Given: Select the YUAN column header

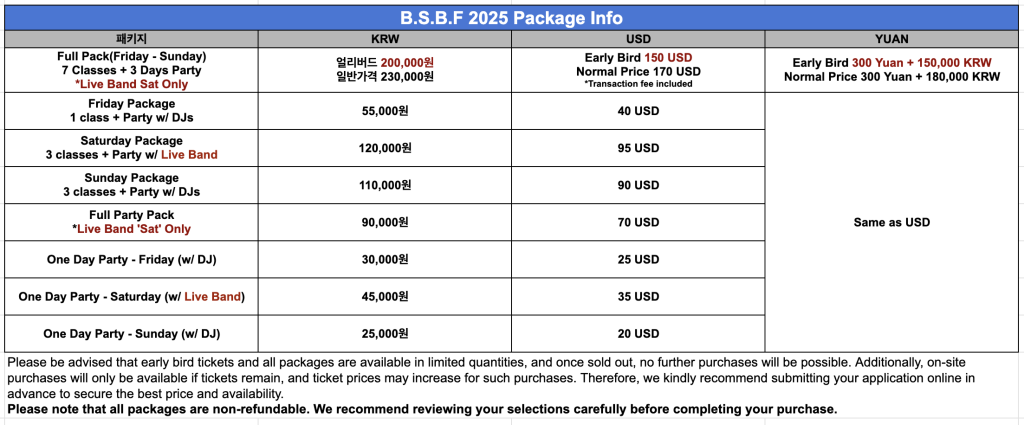Looking at the screenshot, I should point(893,38).
